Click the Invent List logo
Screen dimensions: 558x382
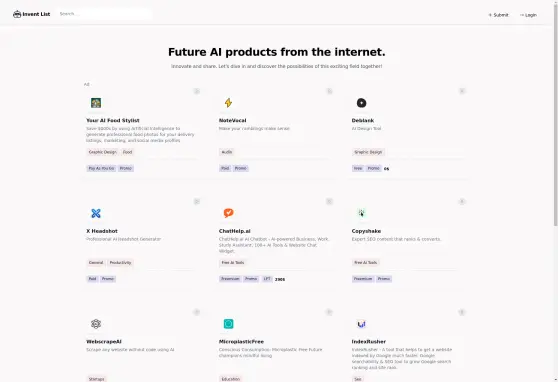(x=32, y=14)
